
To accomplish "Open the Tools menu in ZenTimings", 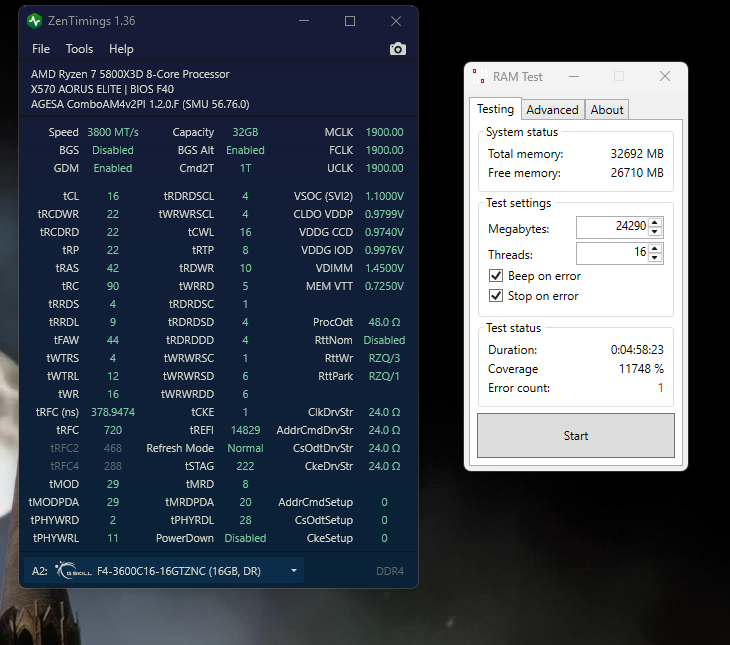I will click(x=79, y=49).
